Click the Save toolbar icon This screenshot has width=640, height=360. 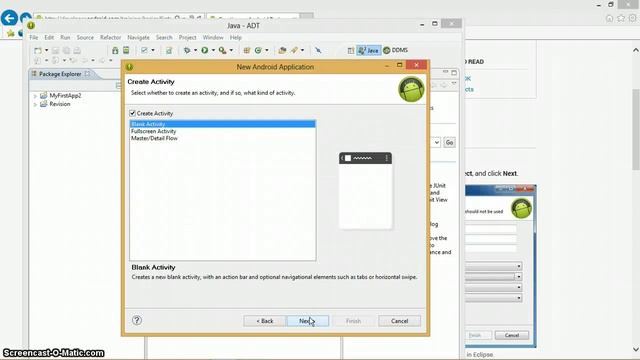tap(56, 50)
